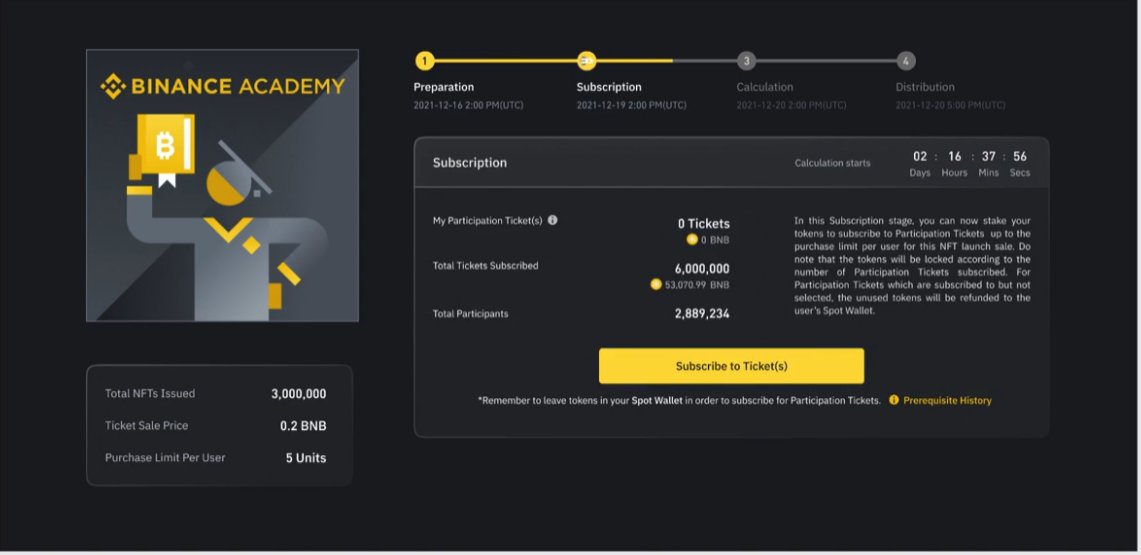This screenshot has width=1141, height=555.
Task: Click the '53,070.99 BNB' amount
Action: 696,285
